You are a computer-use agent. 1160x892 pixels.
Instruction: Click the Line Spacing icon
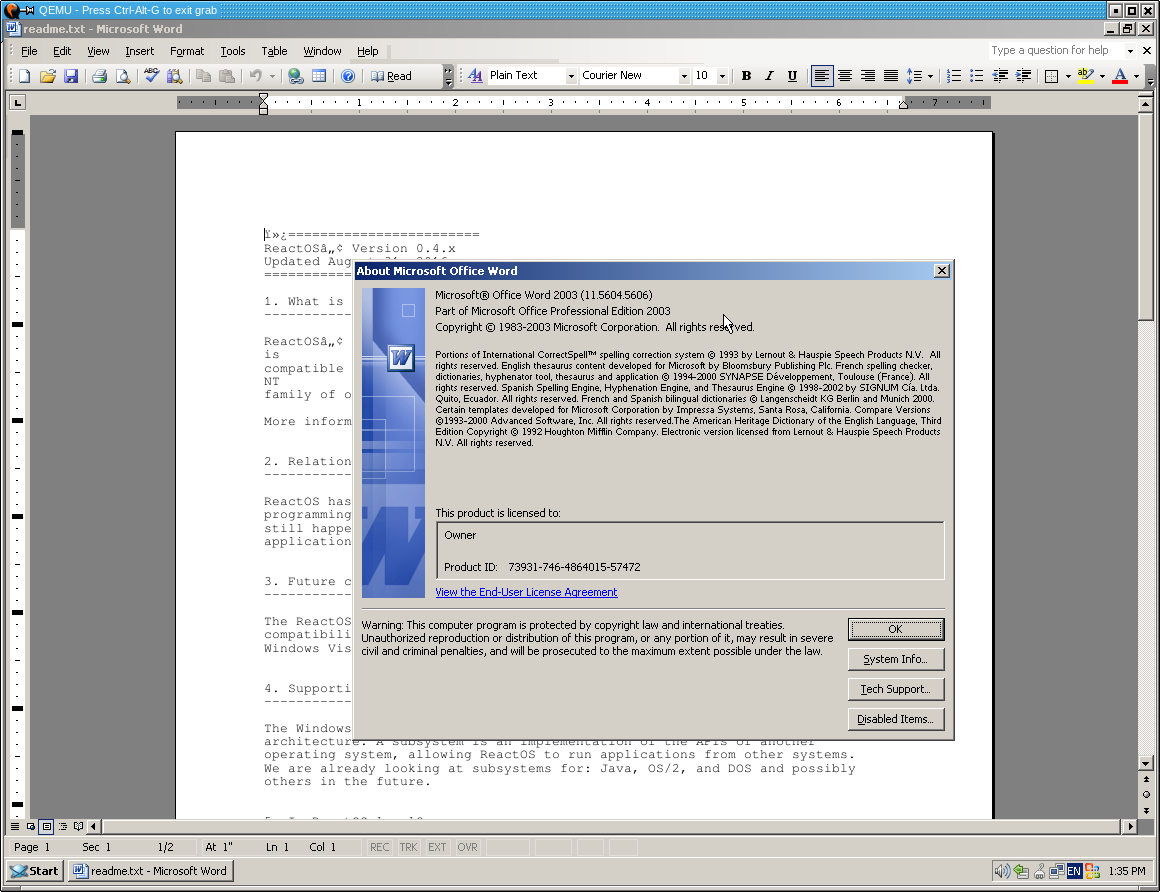[x=914, y=76]
